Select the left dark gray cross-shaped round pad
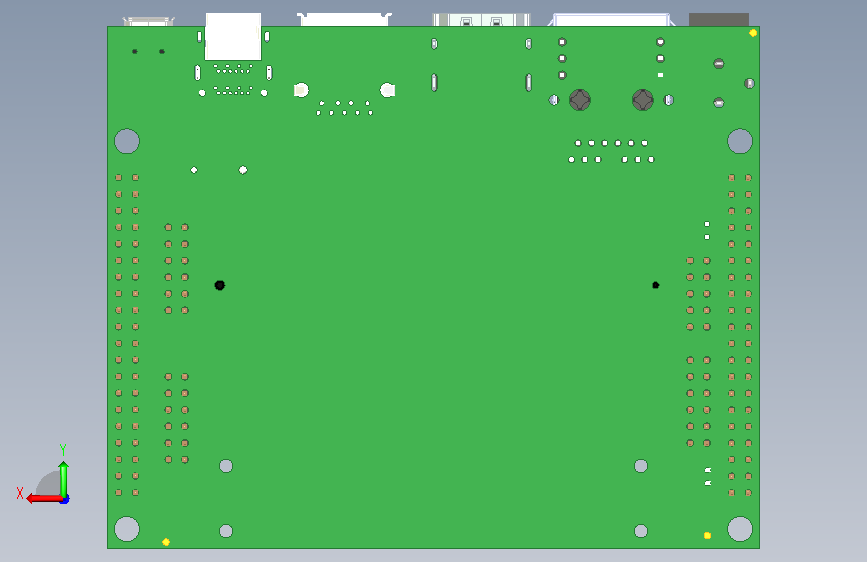Screen dimensions: 867x562 [x=580, y=100]
